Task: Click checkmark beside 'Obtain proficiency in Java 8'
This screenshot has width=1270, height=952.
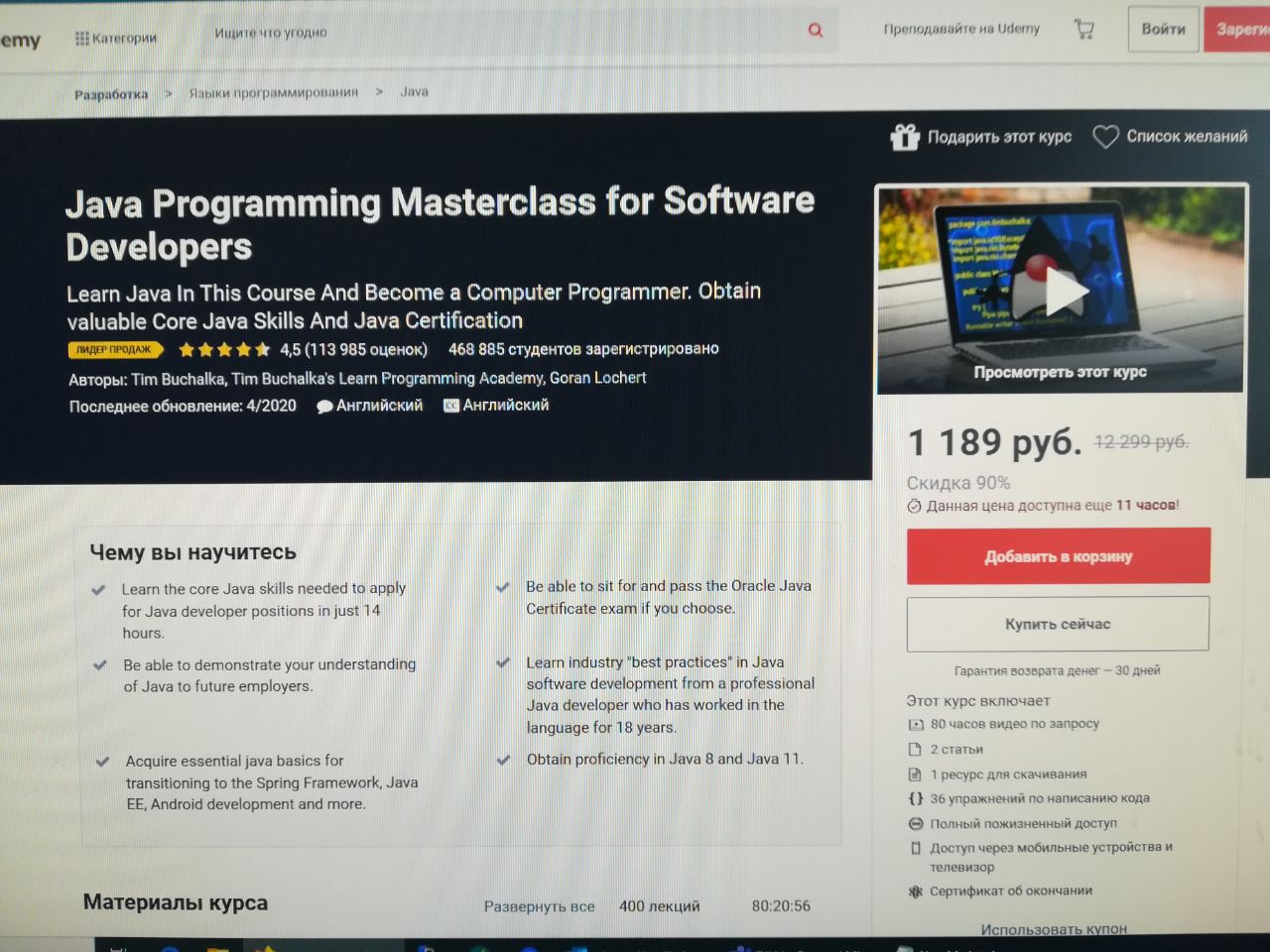Action: coord(503,761)
